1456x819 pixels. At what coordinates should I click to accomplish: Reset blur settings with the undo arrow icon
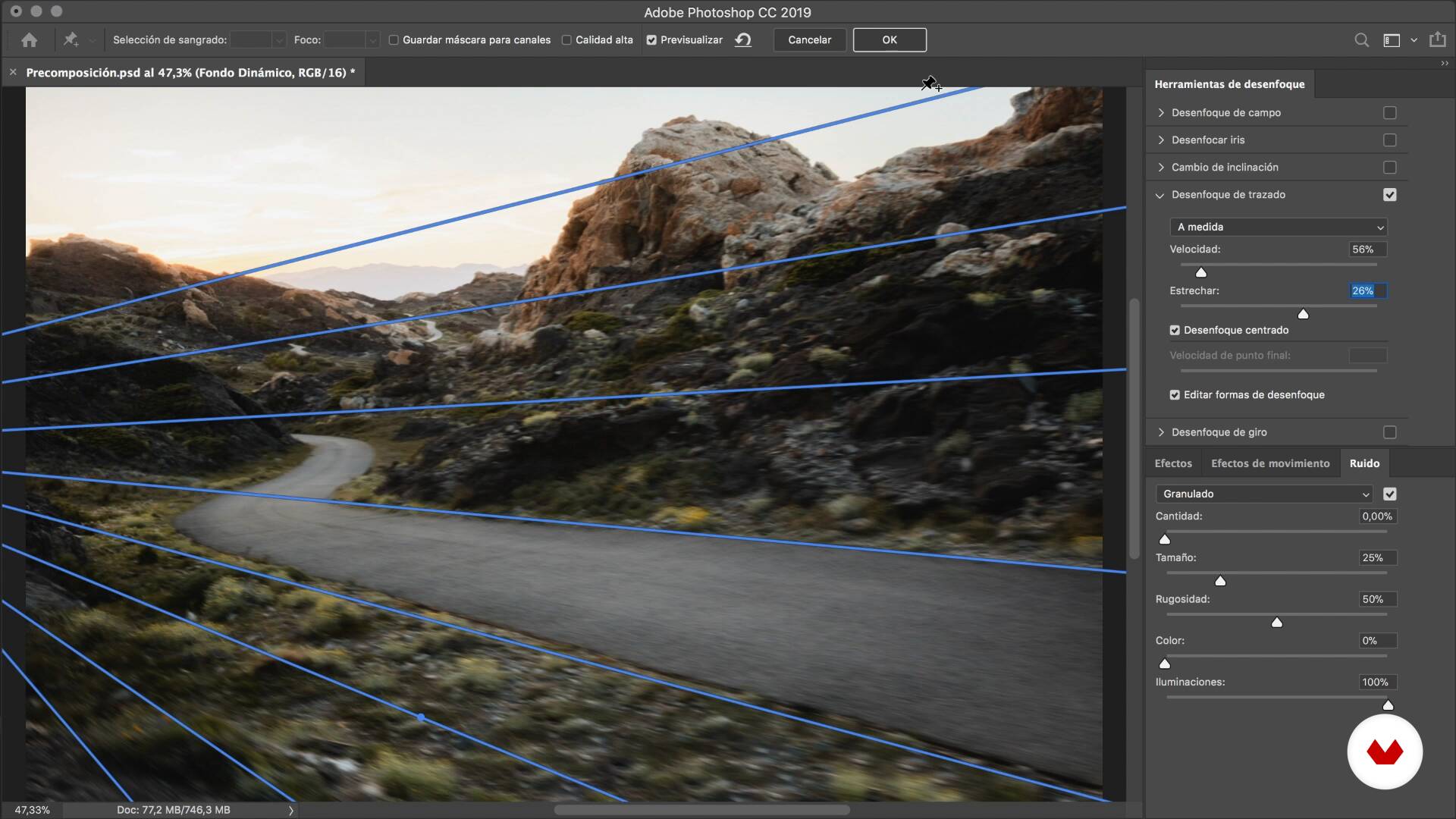tap(743, 39)
